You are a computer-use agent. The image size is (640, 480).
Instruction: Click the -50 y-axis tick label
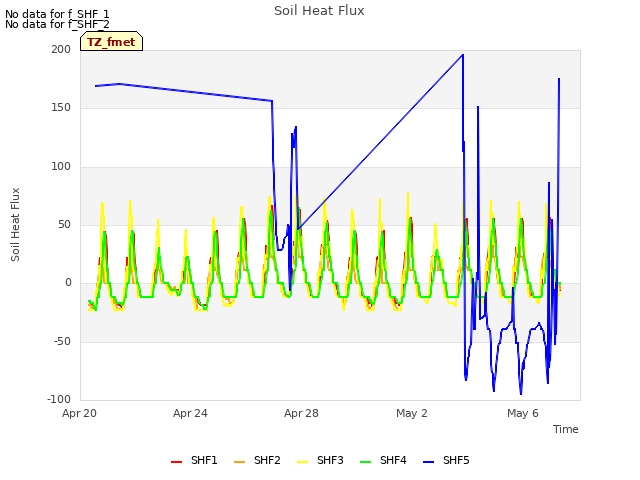[62, 342]
